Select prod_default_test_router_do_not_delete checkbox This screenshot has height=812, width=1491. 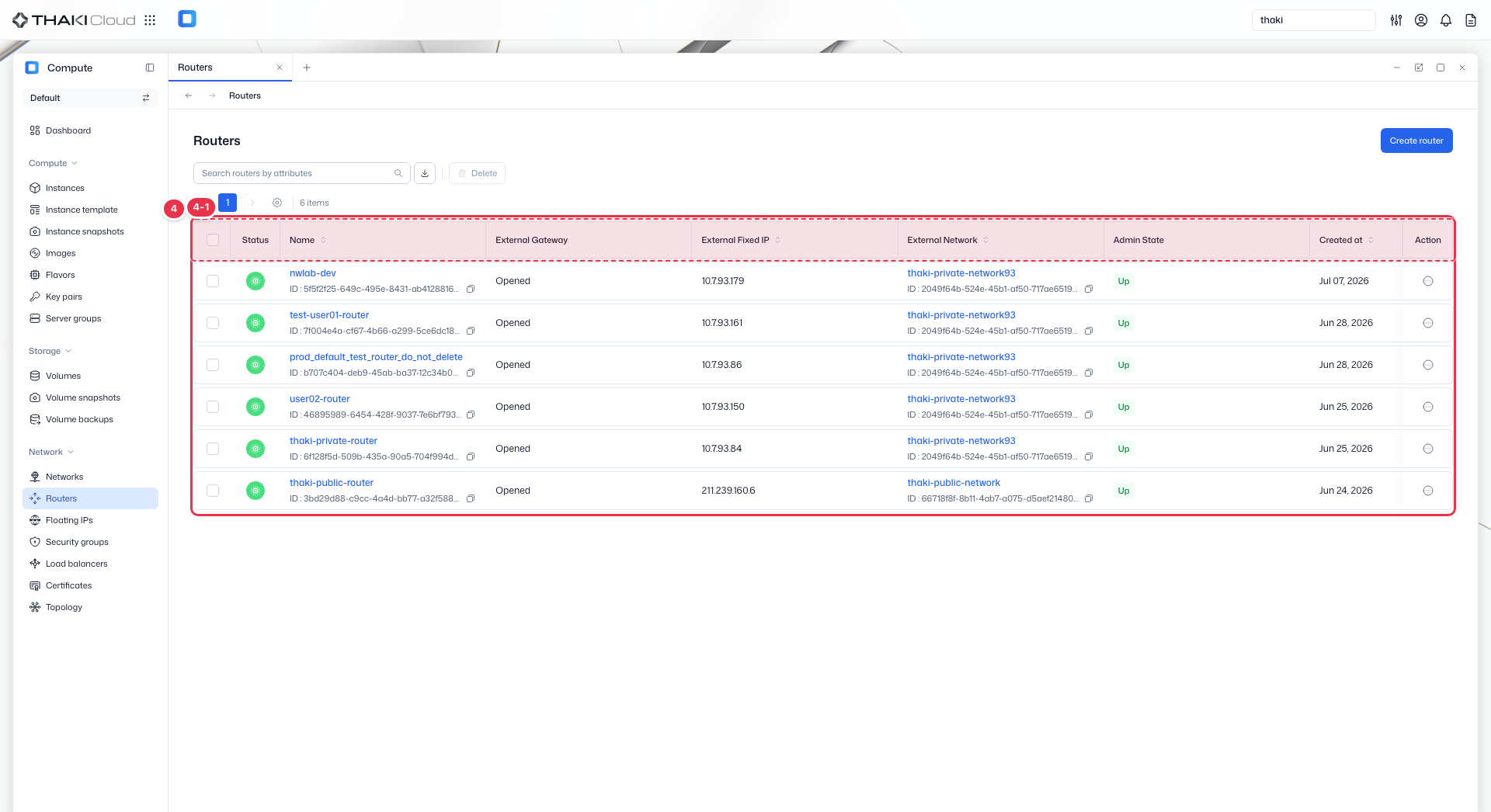213,365
